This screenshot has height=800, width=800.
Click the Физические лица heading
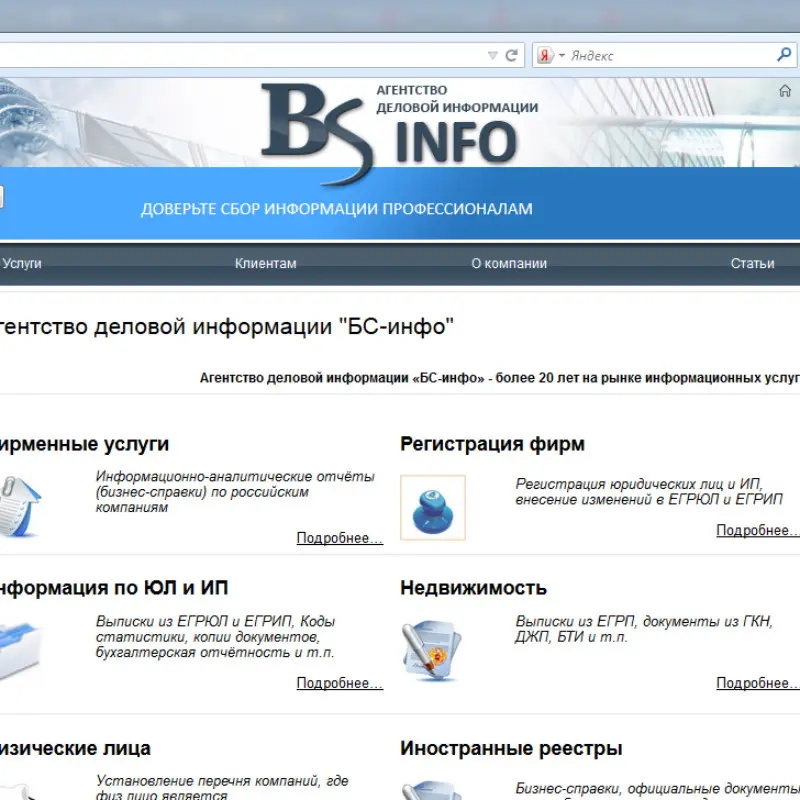[x=76, y=748]
